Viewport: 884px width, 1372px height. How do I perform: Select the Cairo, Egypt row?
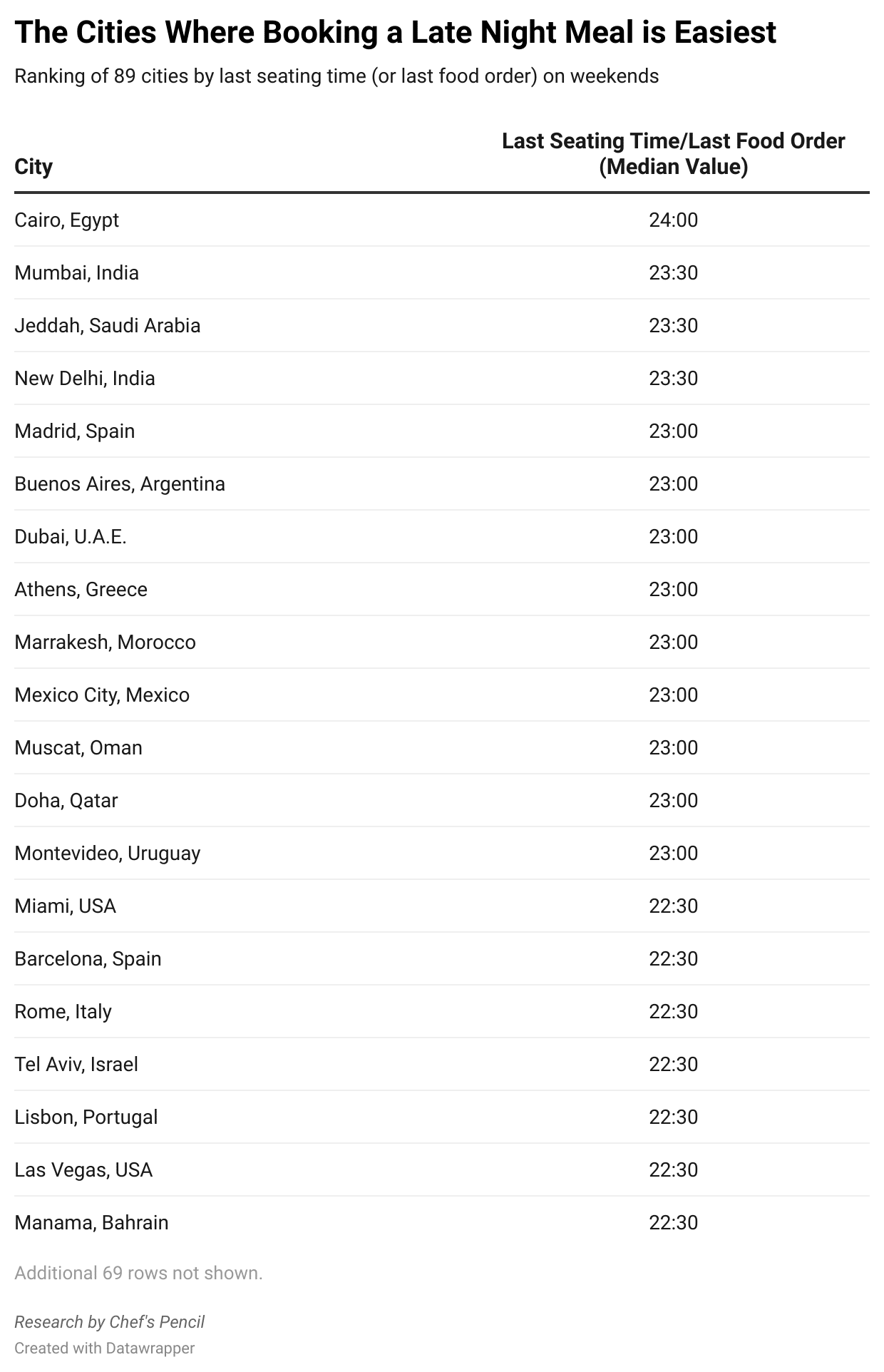[67, 220]
